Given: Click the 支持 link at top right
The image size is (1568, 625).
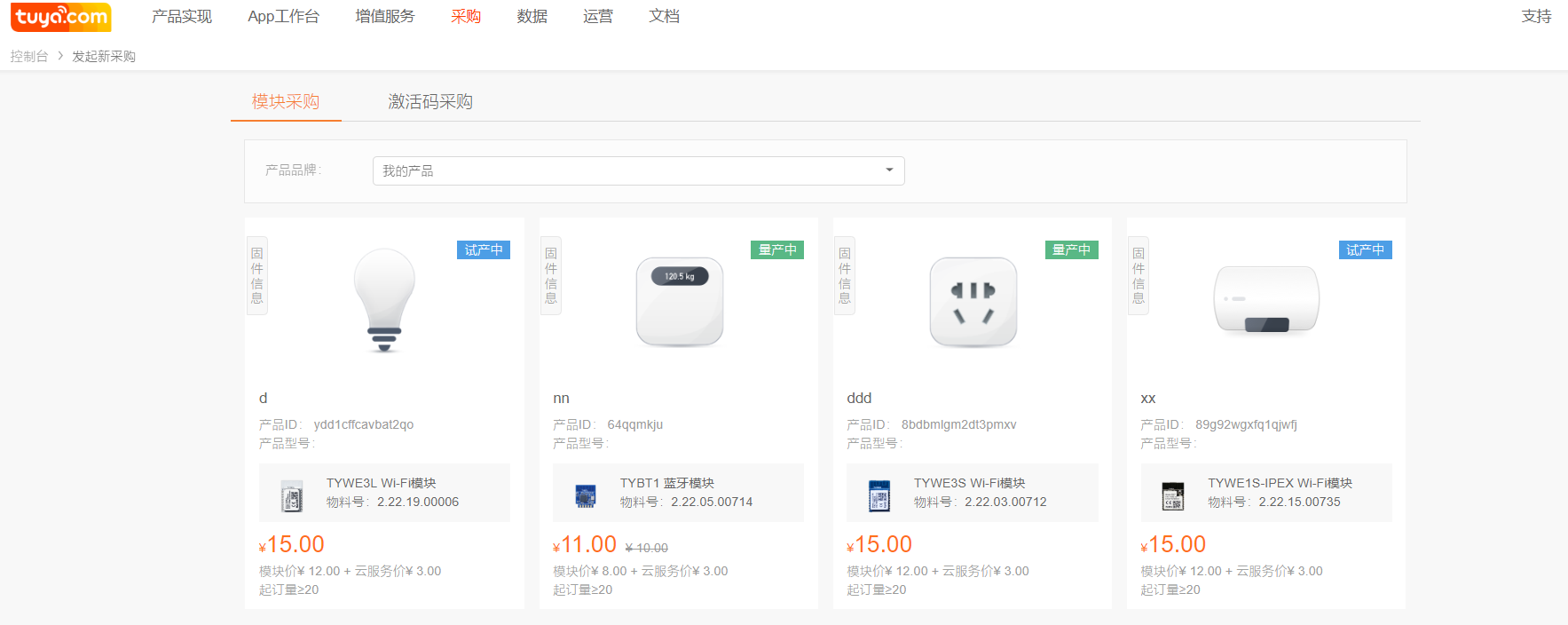Looking at the screenshot, I should click(1536, 17).
